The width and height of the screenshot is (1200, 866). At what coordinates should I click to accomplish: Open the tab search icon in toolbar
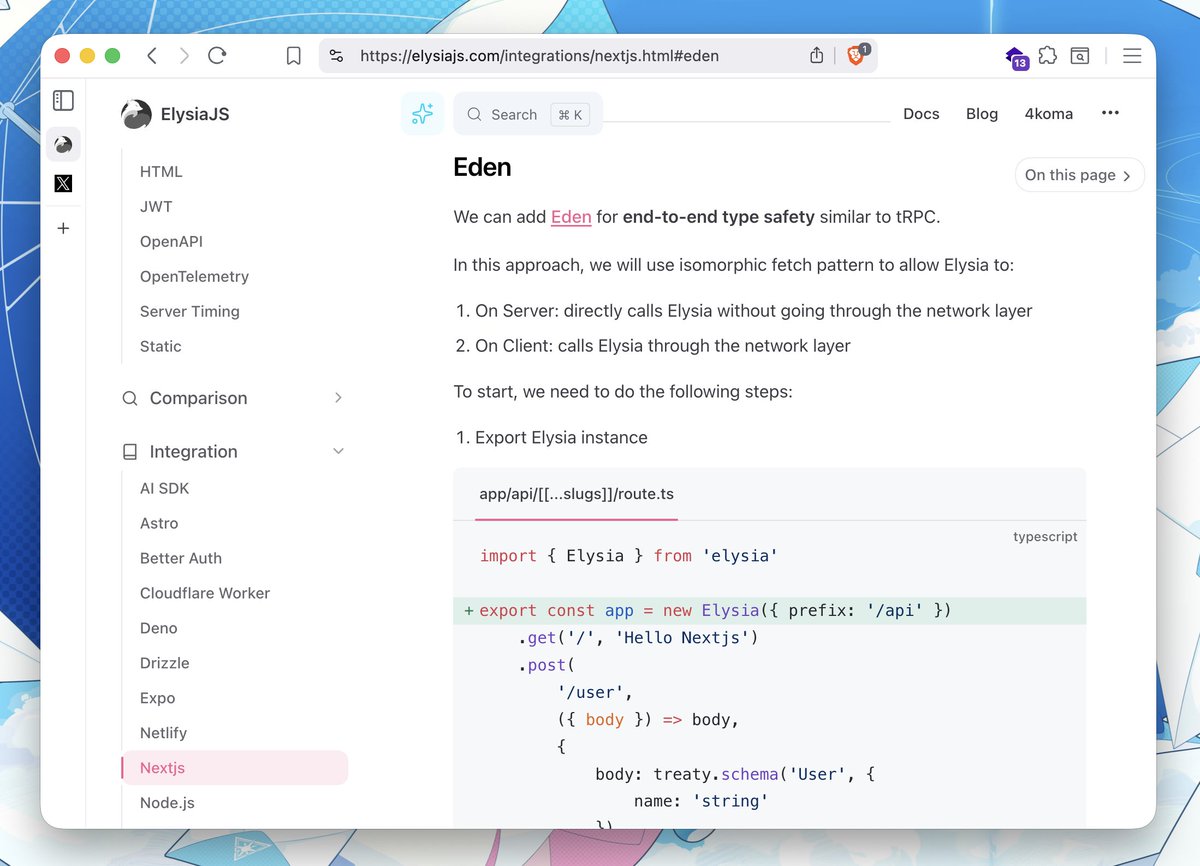click(1080, 56)
